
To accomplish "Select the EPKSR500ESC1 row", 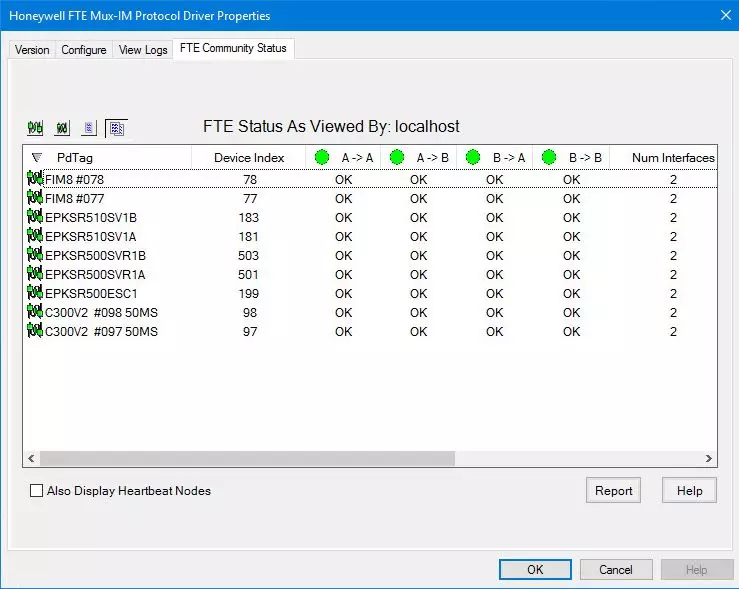I will [x=371, y=293].
